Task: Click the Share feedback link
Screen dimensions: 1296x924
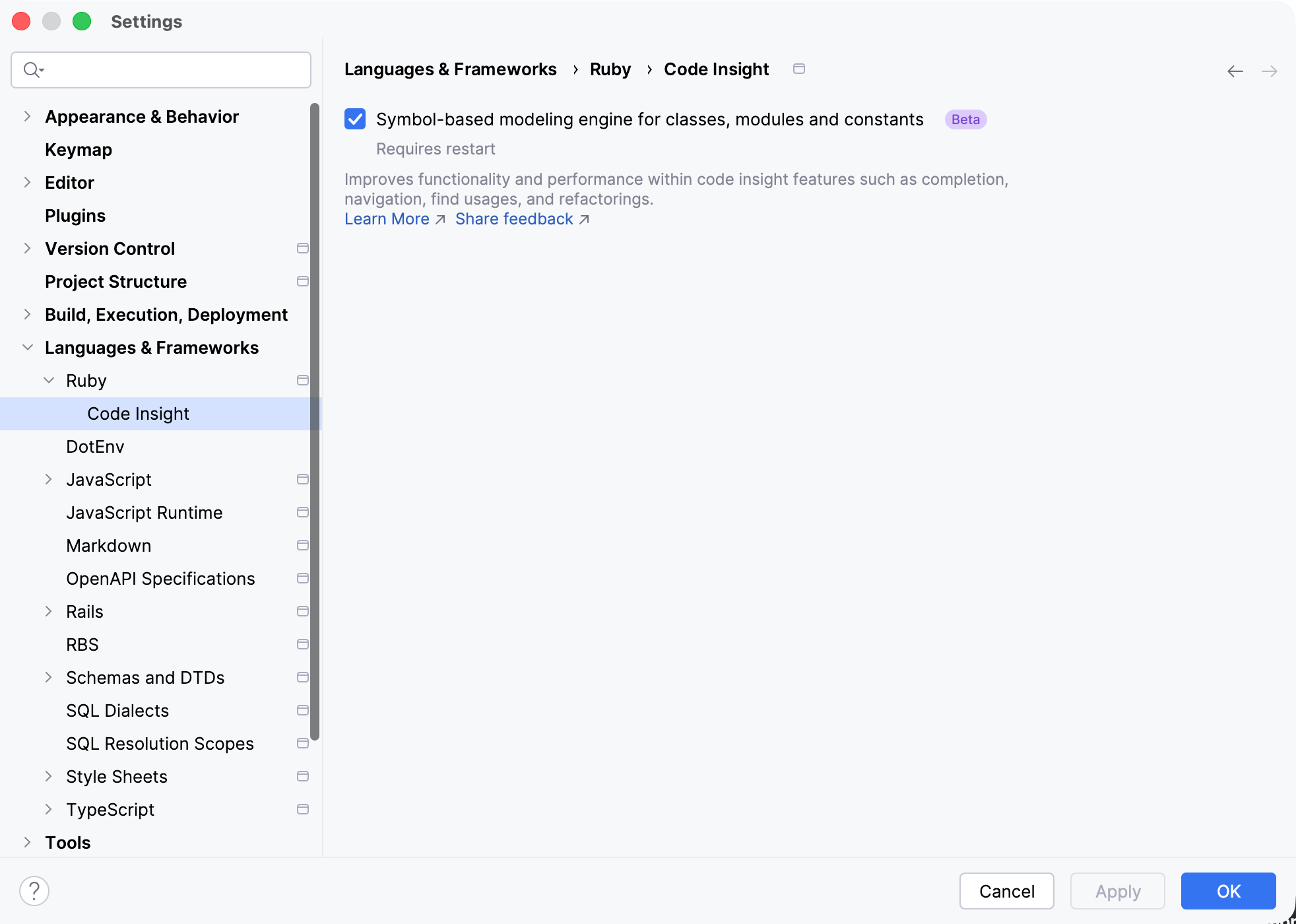Action: click(514, 218)
